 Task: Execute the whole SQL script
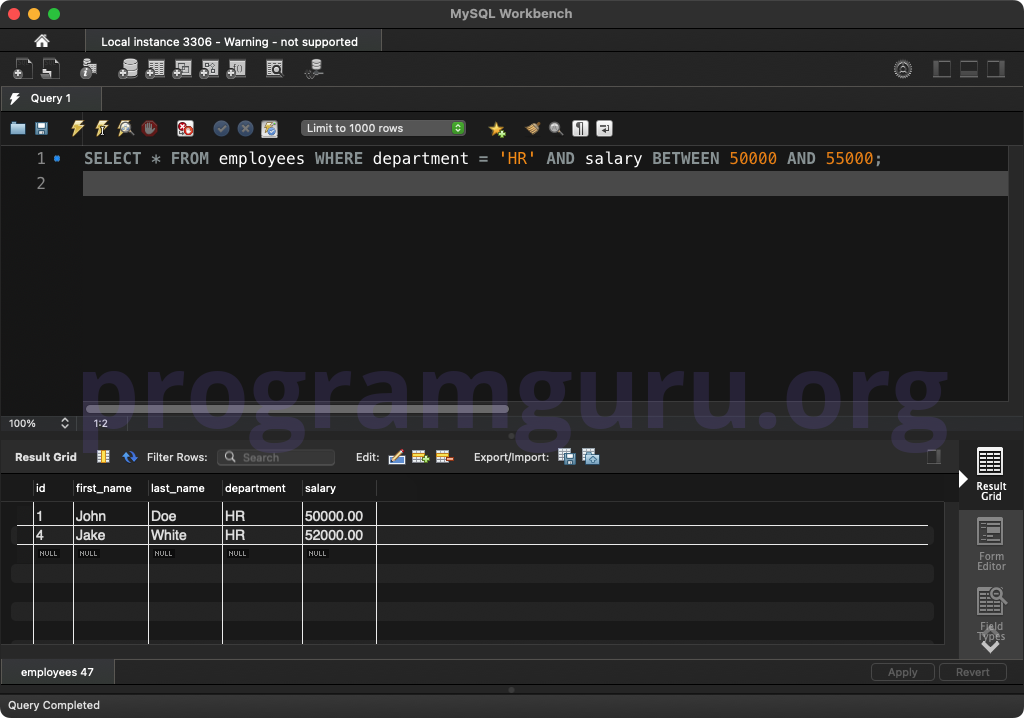[77, 128]
